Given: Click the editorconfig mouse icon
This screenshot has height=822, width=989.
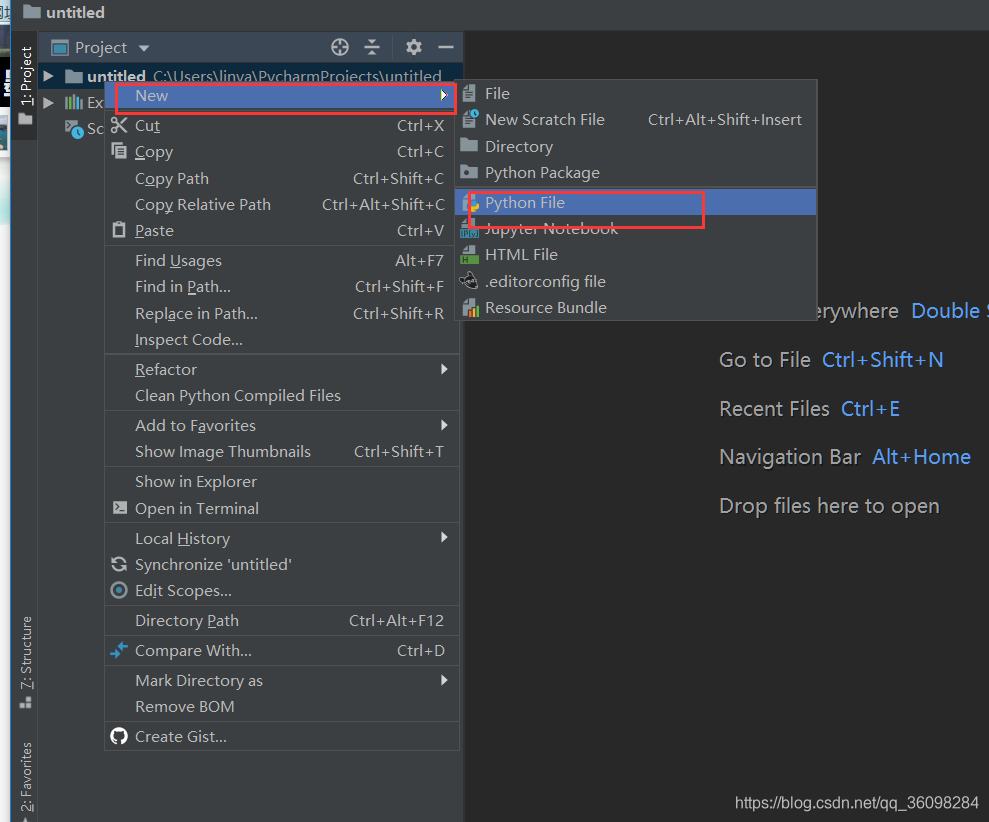Looking at the screenshot, I should pyautogui.click(x=469, y=281).
